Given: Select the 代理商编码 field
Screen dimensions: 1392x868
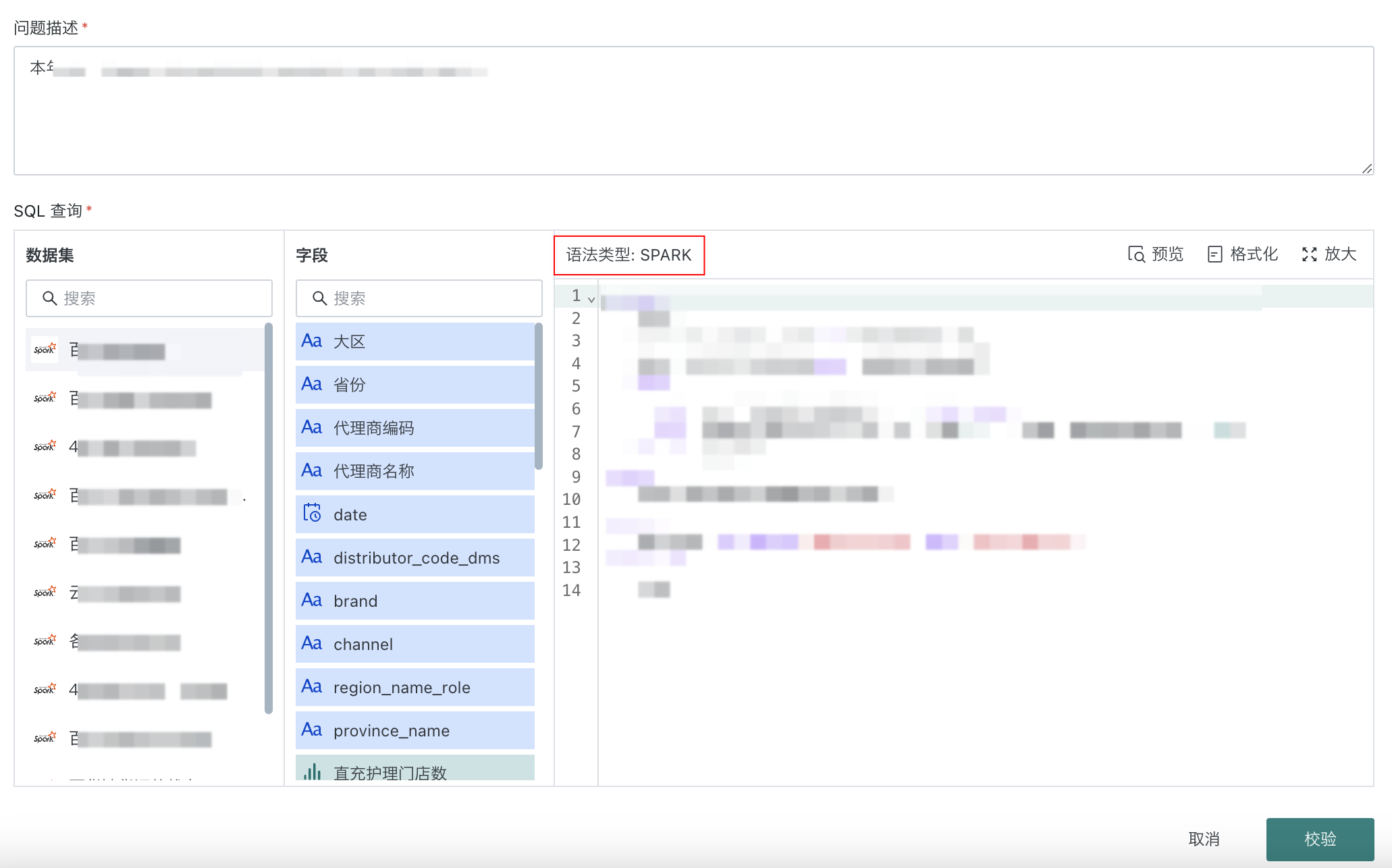Looking at the screenshot, I should coord(414,428).
